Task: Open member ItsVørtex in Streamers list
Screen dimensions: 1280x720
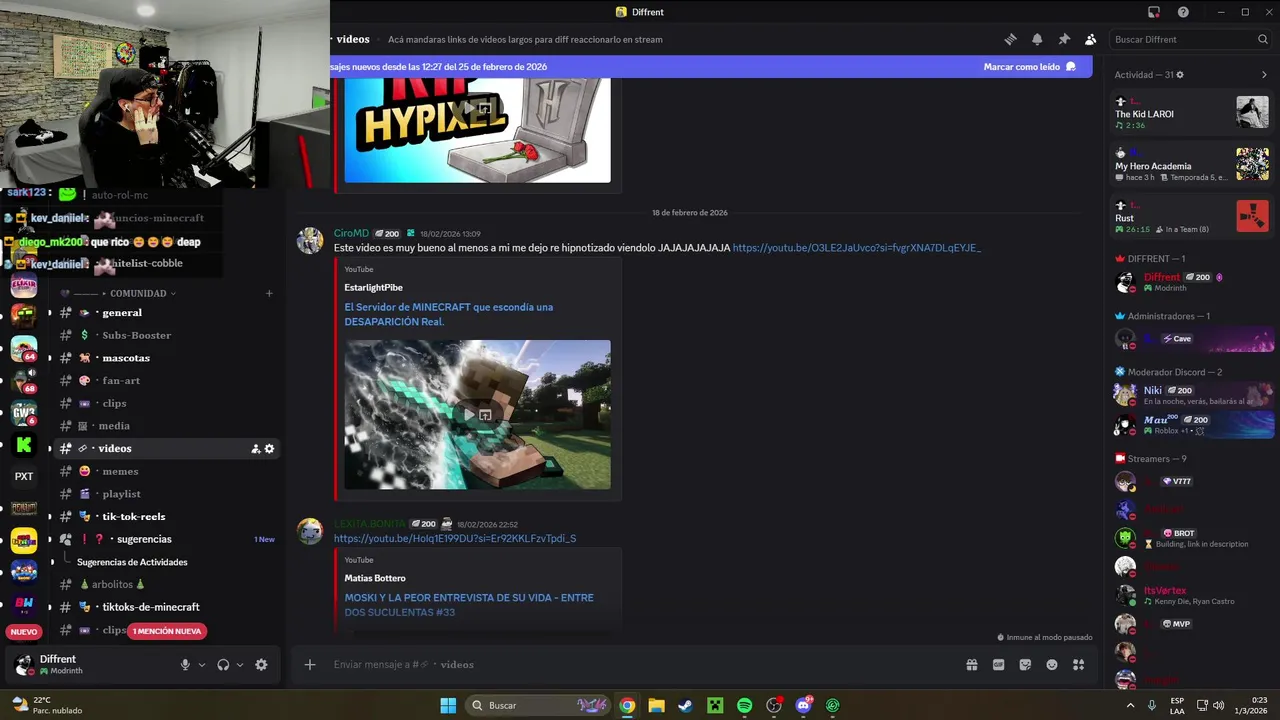Action: 1193,595
